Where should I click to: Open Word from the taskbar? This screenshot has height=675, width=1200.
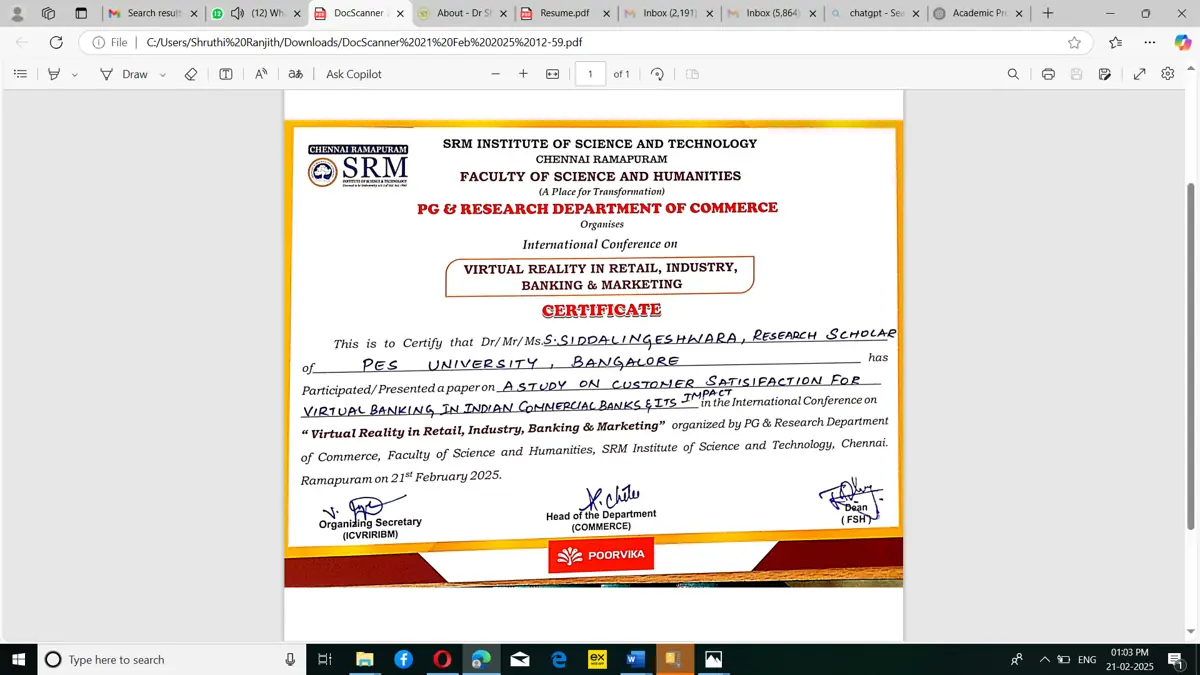636,659
